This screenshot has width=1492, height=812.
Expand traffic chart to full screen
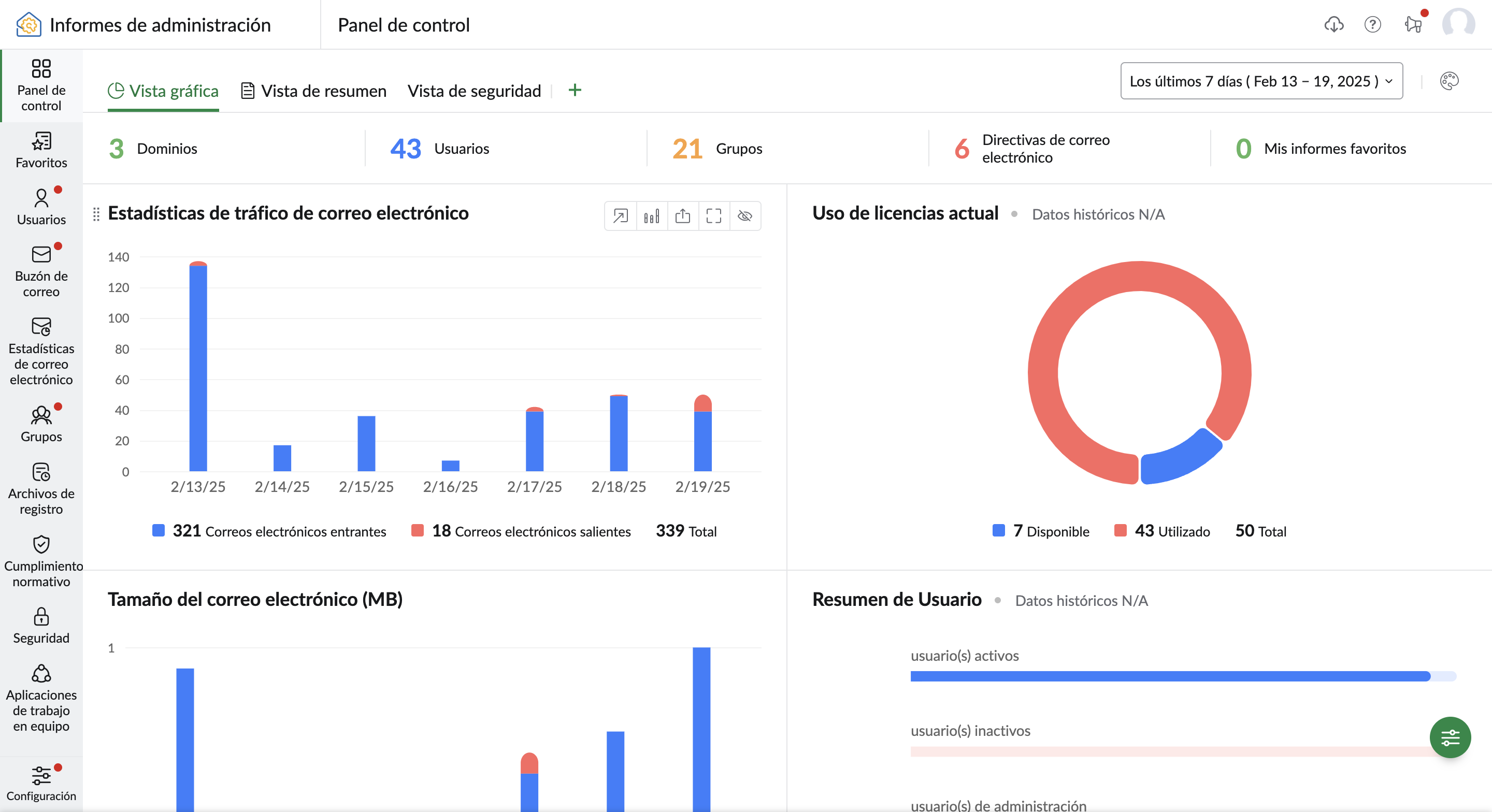pos(713,216)
